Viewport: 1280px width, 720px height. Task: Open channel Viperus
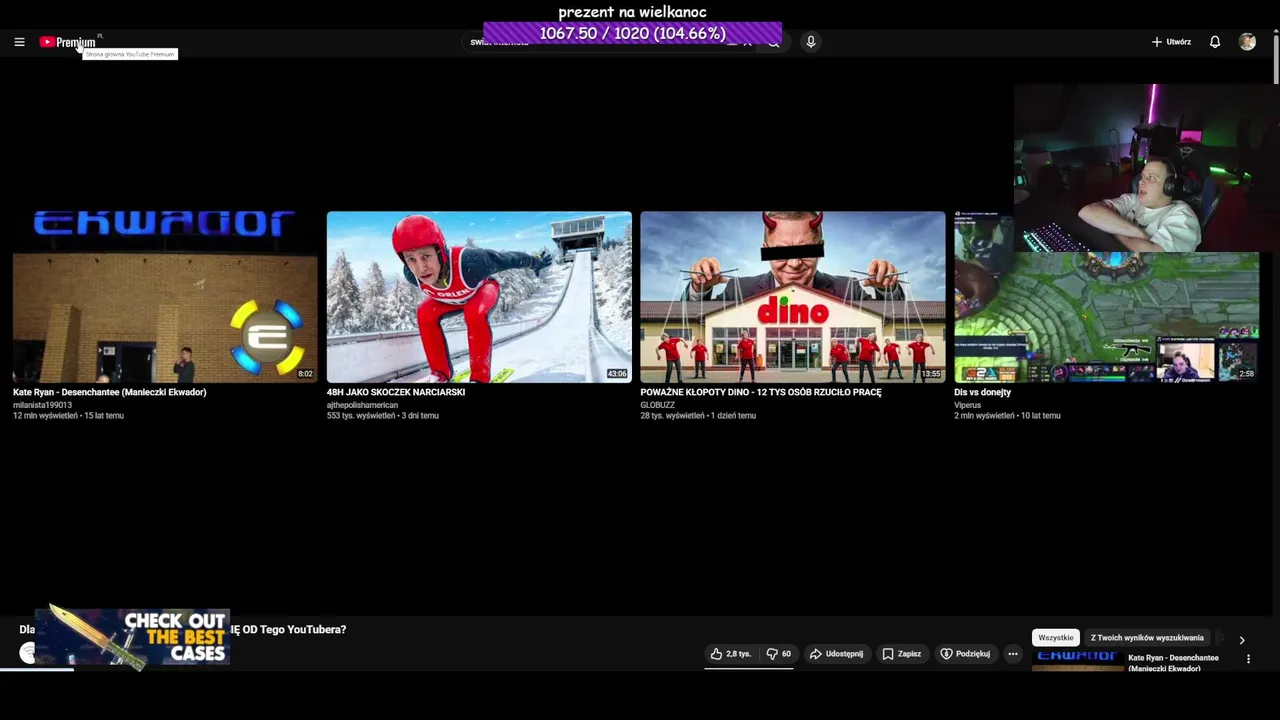pos(968,405)
